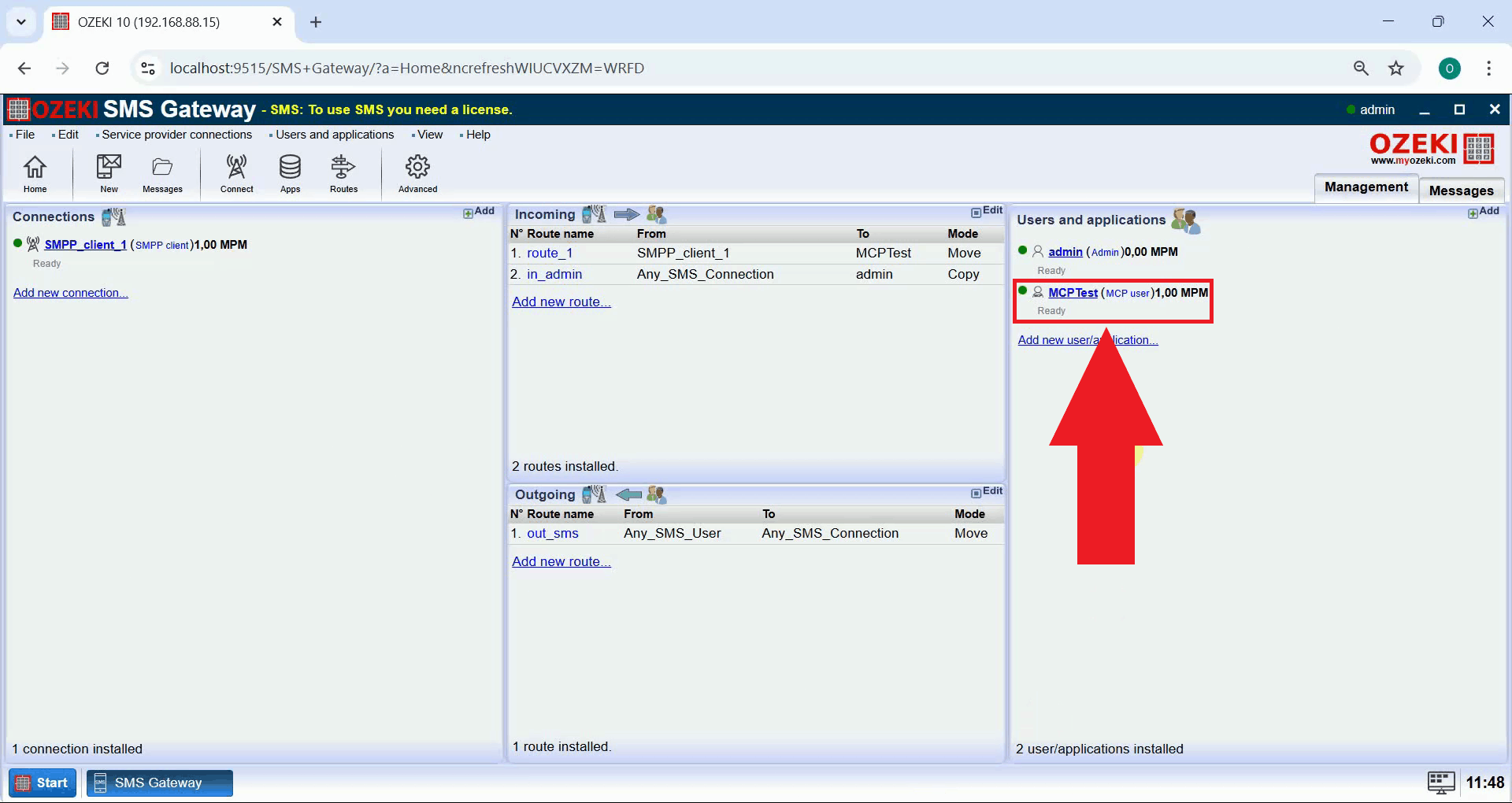Open the Edit menu
This screenshot has width=1512, height=803.
[68, 135]
